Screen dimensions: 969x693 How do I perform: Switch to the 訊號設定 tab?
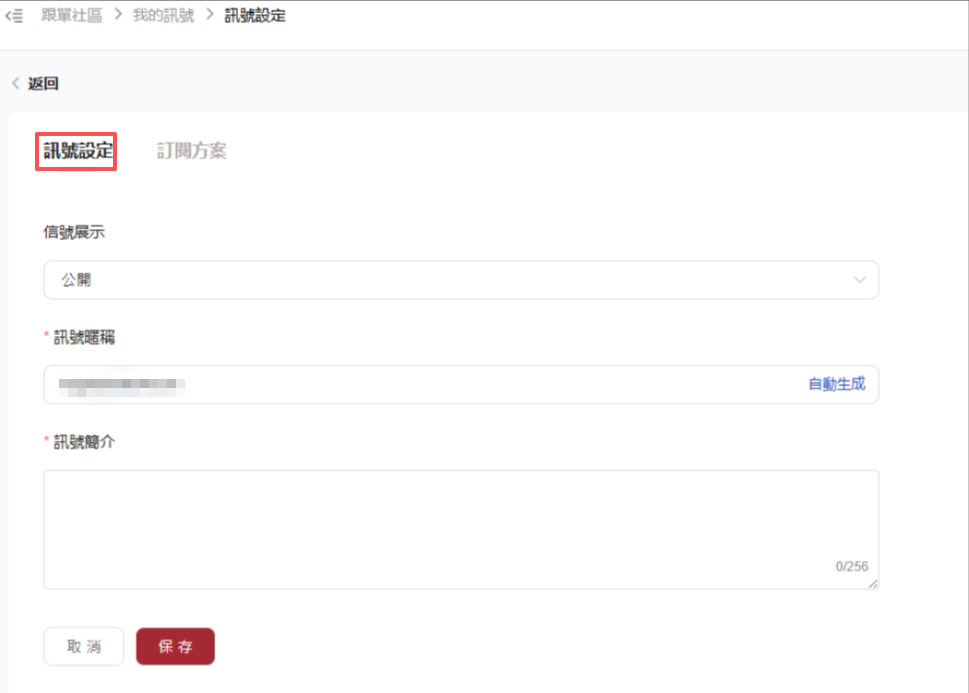pos(78,150)
